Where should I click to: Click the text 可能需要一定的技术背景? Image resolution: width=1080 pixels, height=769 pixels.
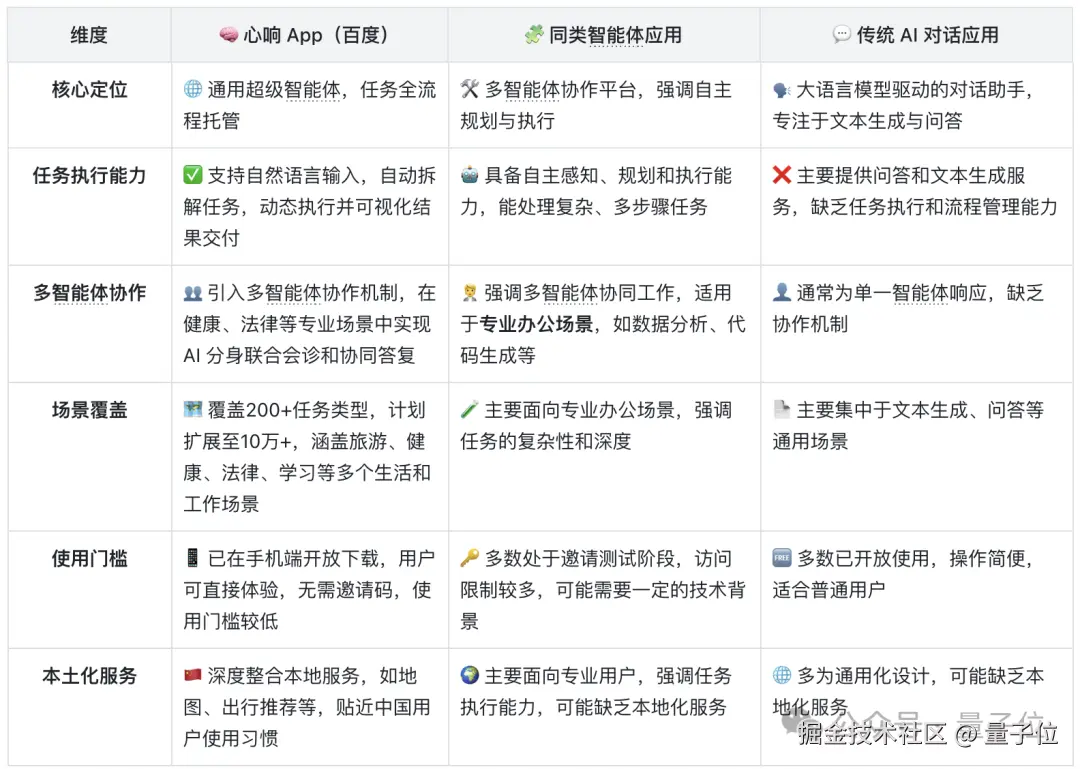603,605
